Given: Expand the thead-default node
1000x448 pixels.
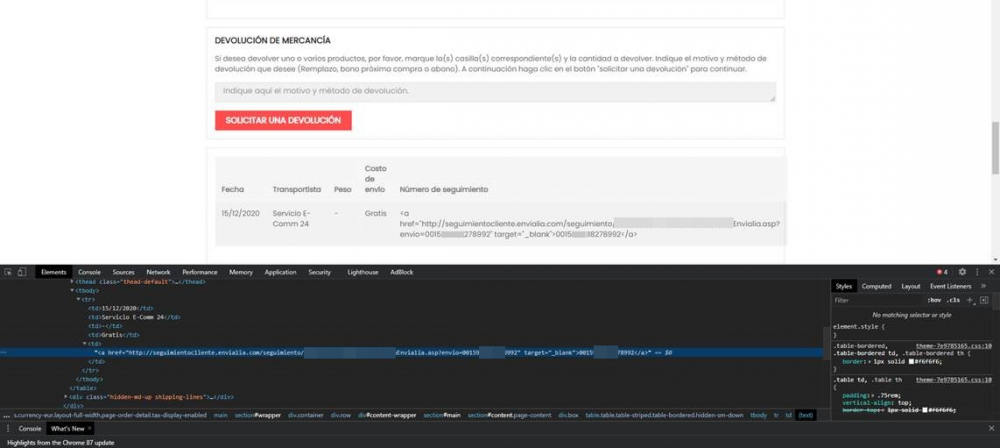Looking at the screenshot, I should point(72,281).
